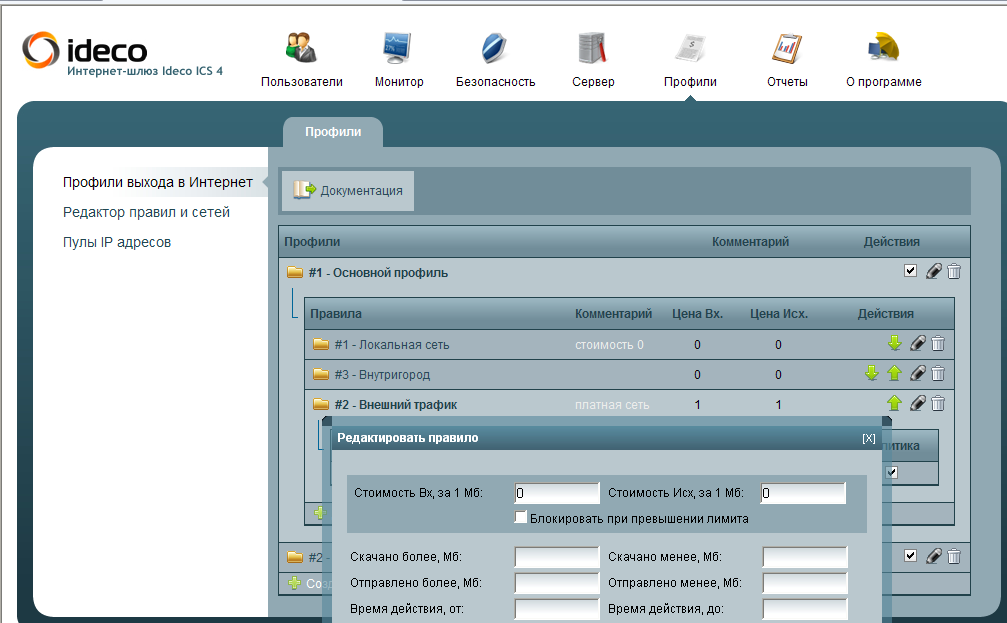This screenshot has width=1007, height=623.
Task: Open the Документация button
Action: pos(348,191)
